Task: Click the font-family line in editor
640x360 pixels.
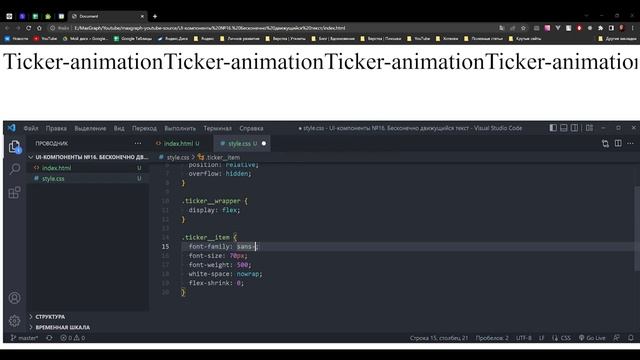Action: 223,247
